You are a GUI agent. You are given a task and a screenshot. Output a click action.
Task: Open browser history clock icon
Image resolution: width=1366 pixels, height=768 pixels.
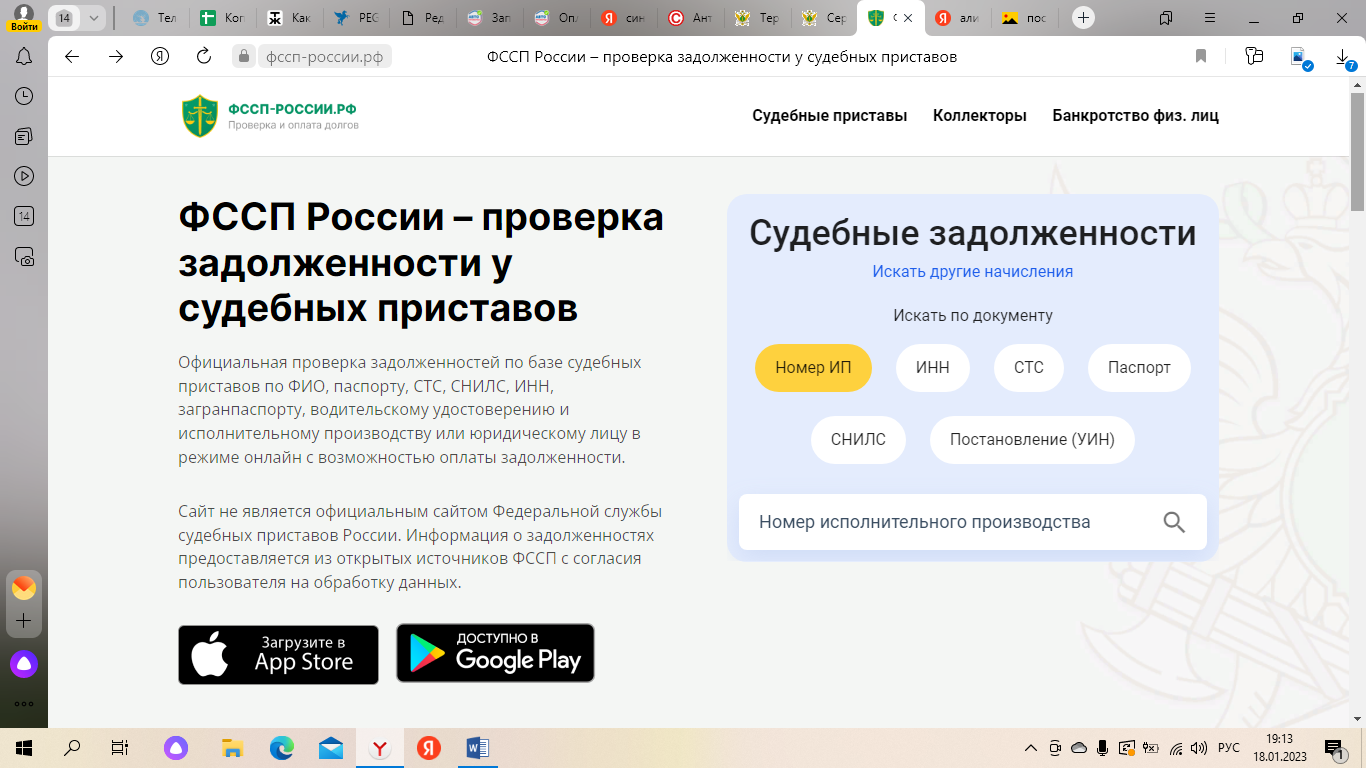pos(24,96)
